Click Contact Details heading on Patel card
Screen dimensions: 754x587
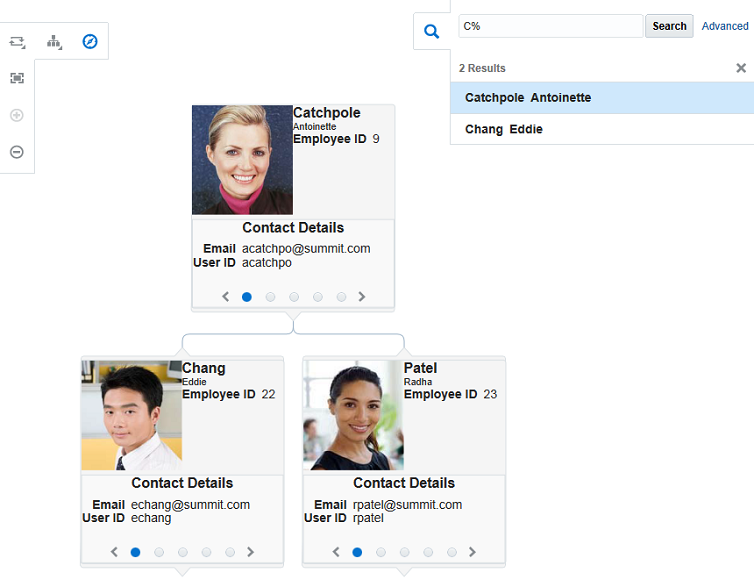coord(404,483)
